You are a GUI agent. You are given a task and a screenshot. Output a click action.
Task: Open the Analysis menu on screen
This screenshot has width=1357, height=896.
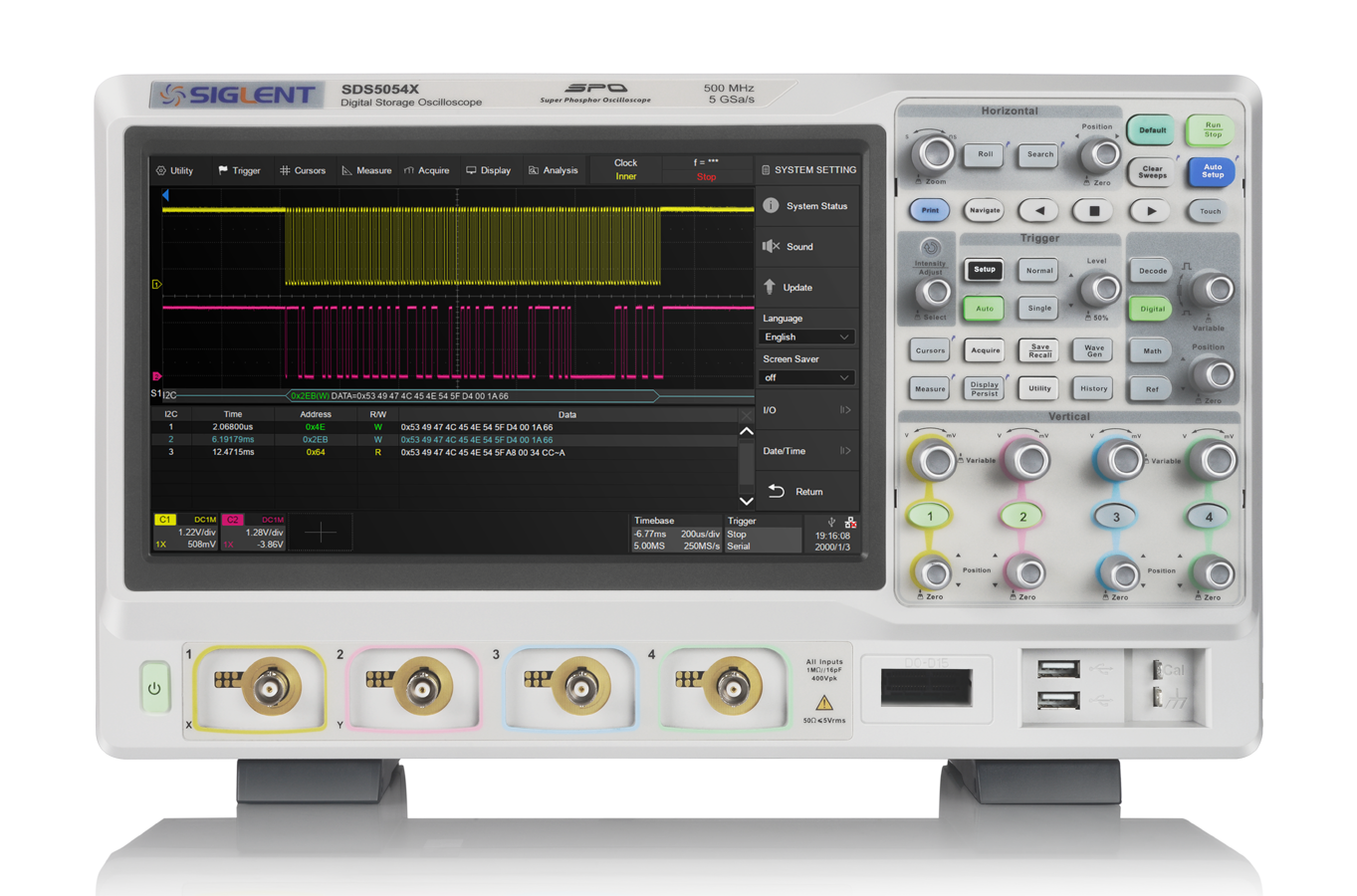[x=554, y=170]
